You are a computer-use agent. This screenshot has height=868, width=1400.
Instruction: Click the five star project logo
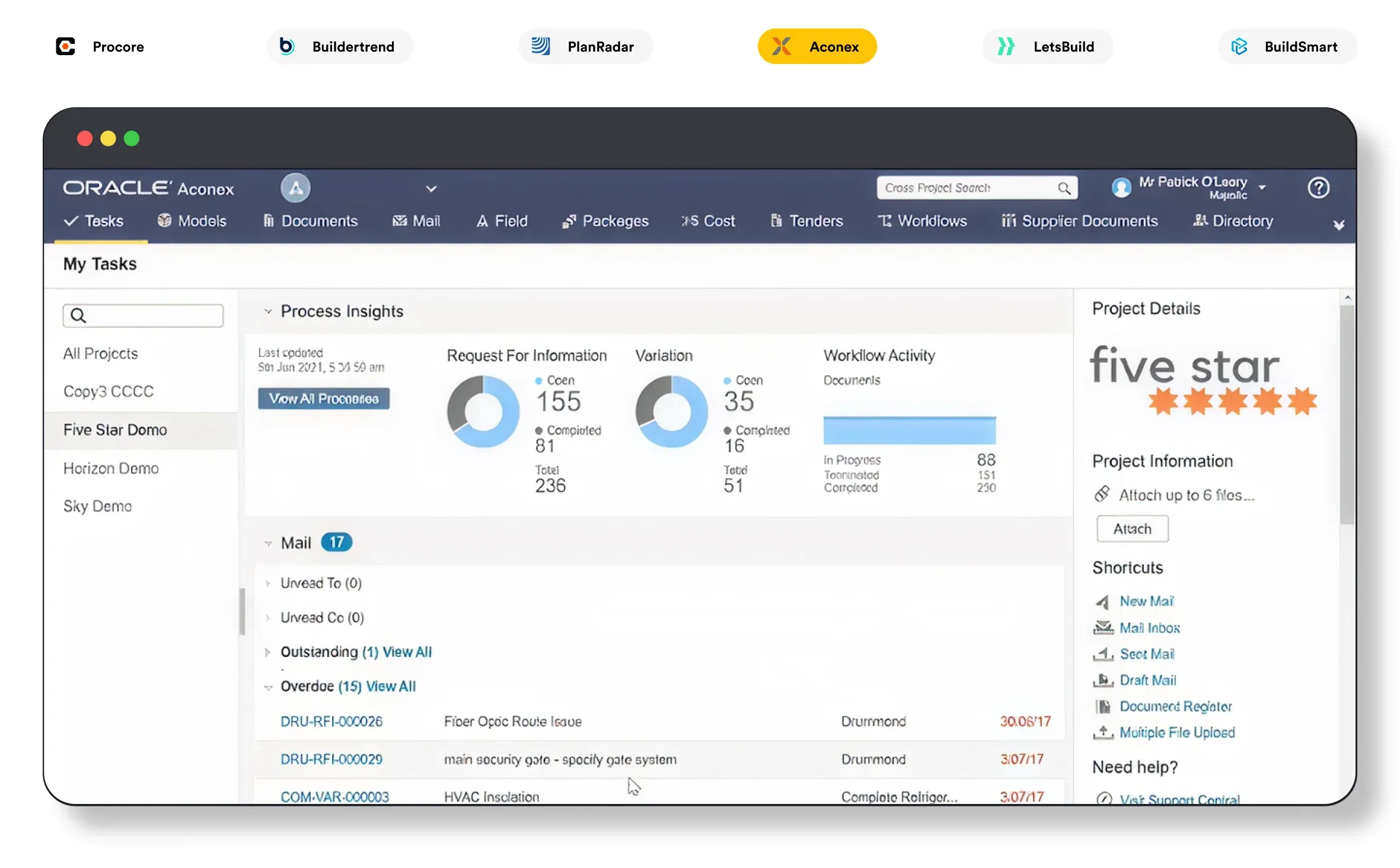tap(1203, 380)
